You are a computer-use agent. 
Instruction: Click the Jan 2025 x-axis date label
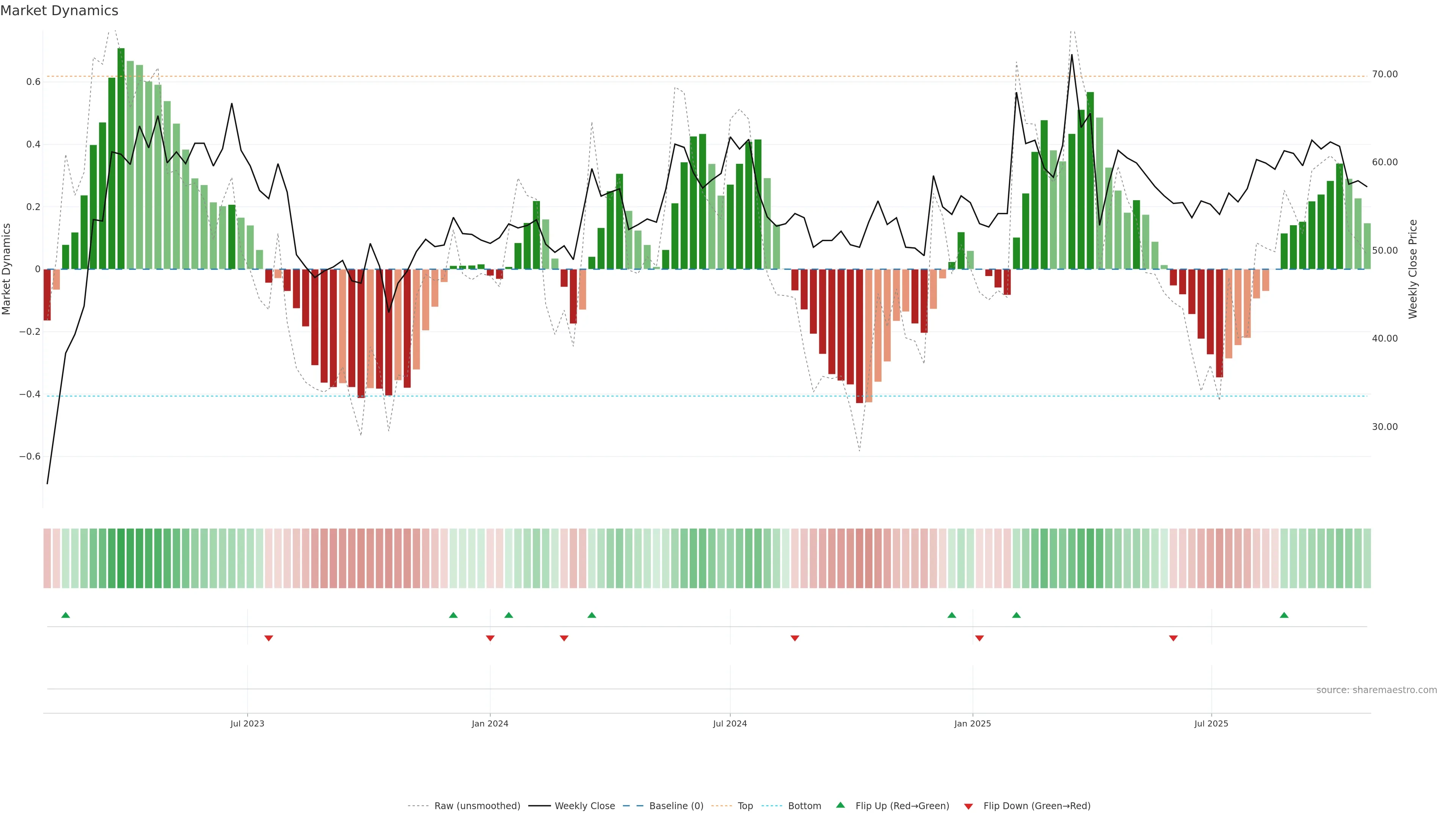tap(972, 723)
